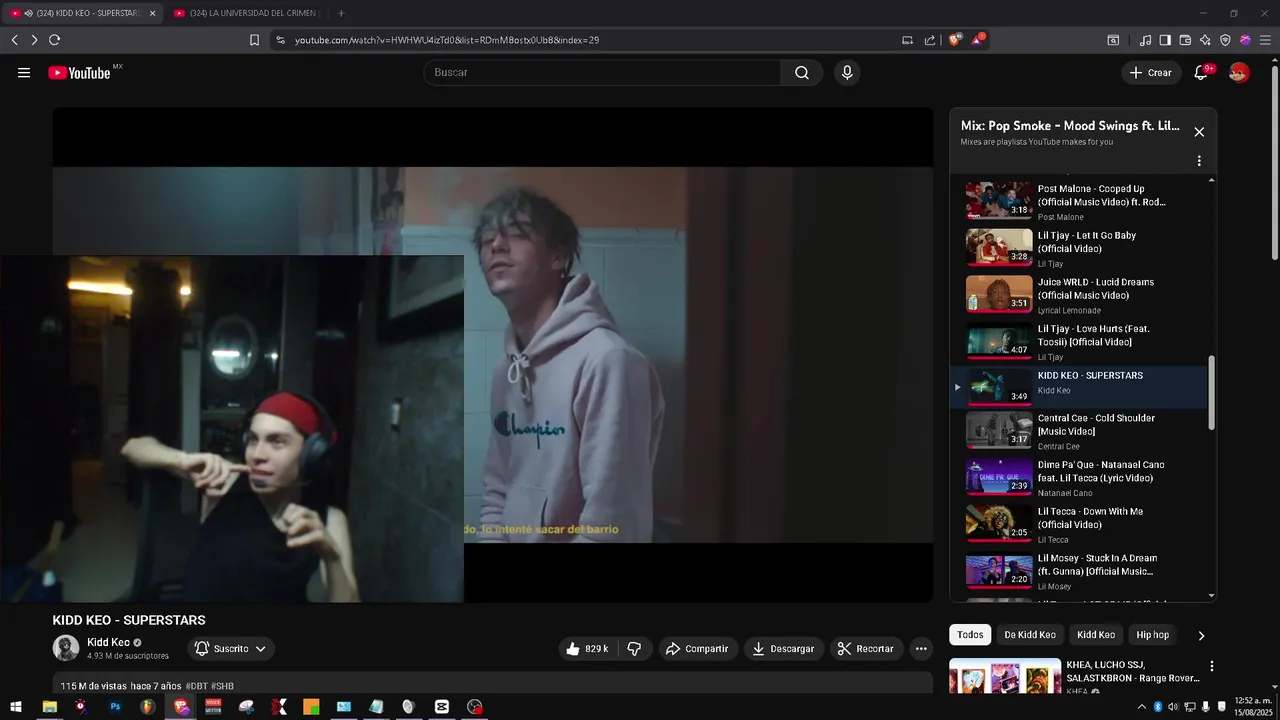
Task: Click the Recortar button
Action: point(866,649)
